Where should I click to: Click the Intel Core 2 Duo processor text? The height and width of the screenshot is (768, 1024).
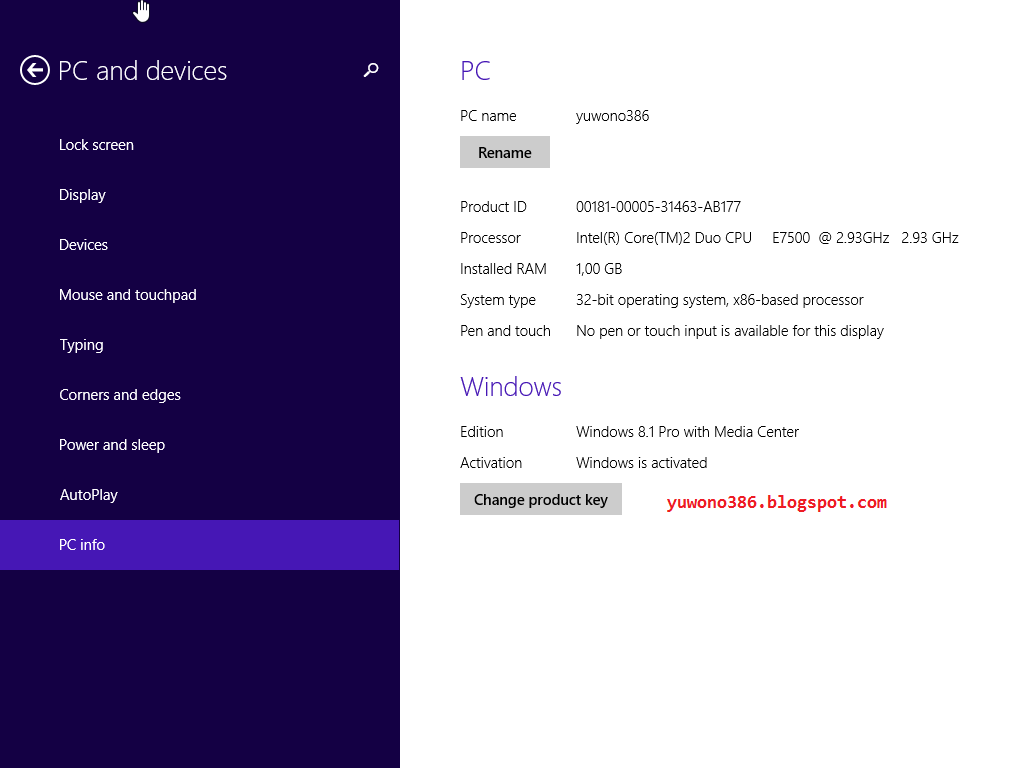tap(767, 238)
